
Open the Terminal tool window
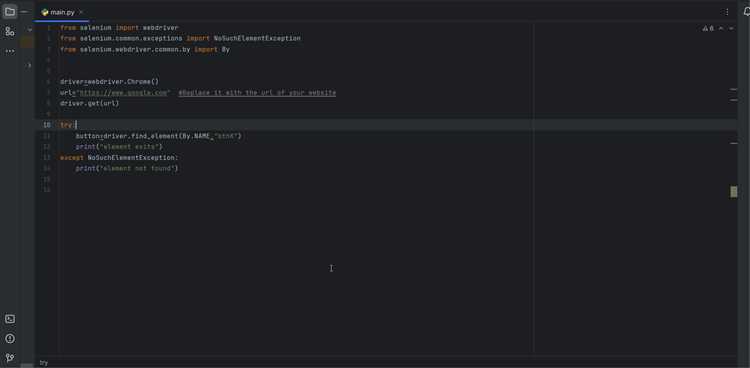click(x=10, y=319)
